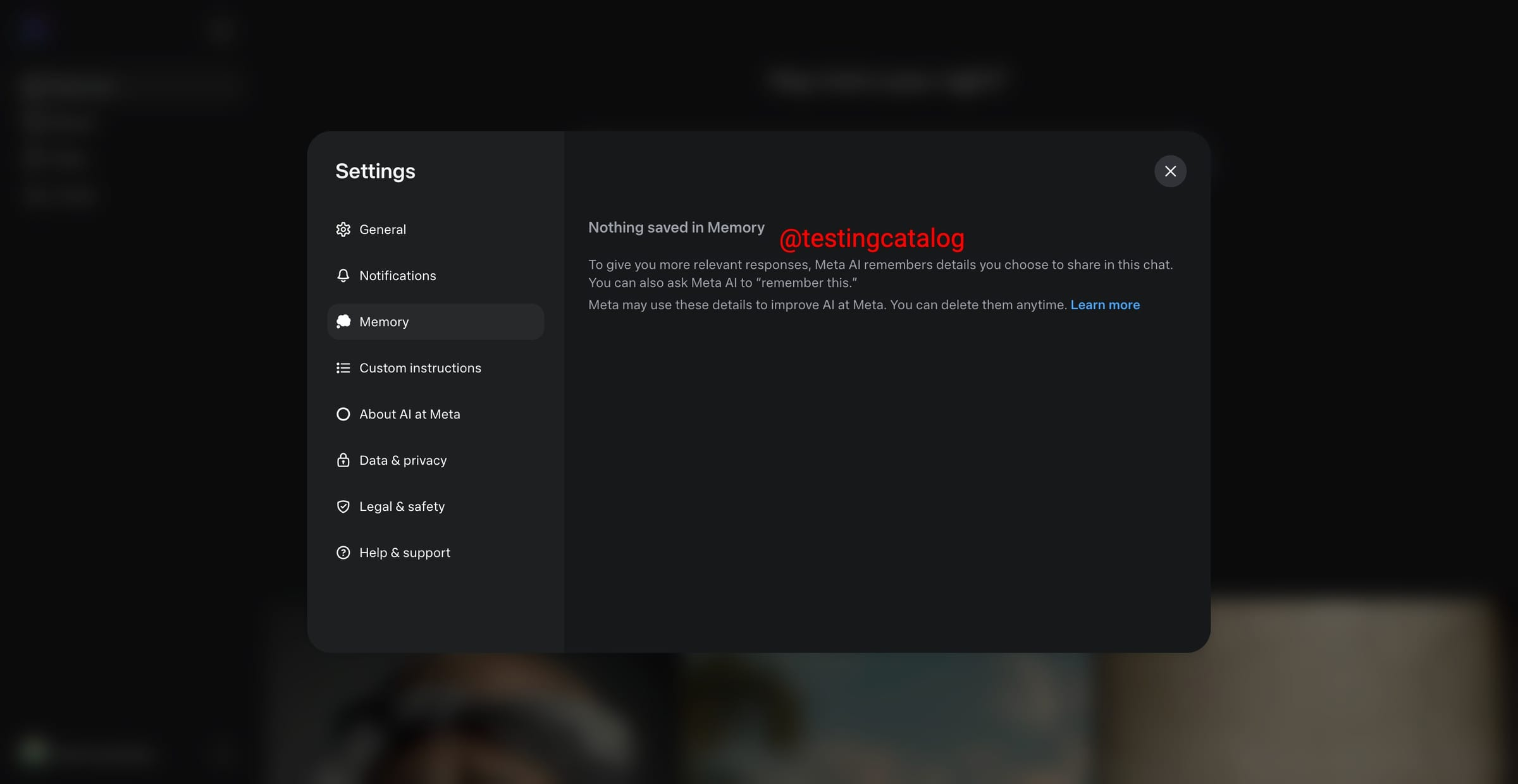Select Data & privacy settings

pyautogui.click(x=403, y=460)
